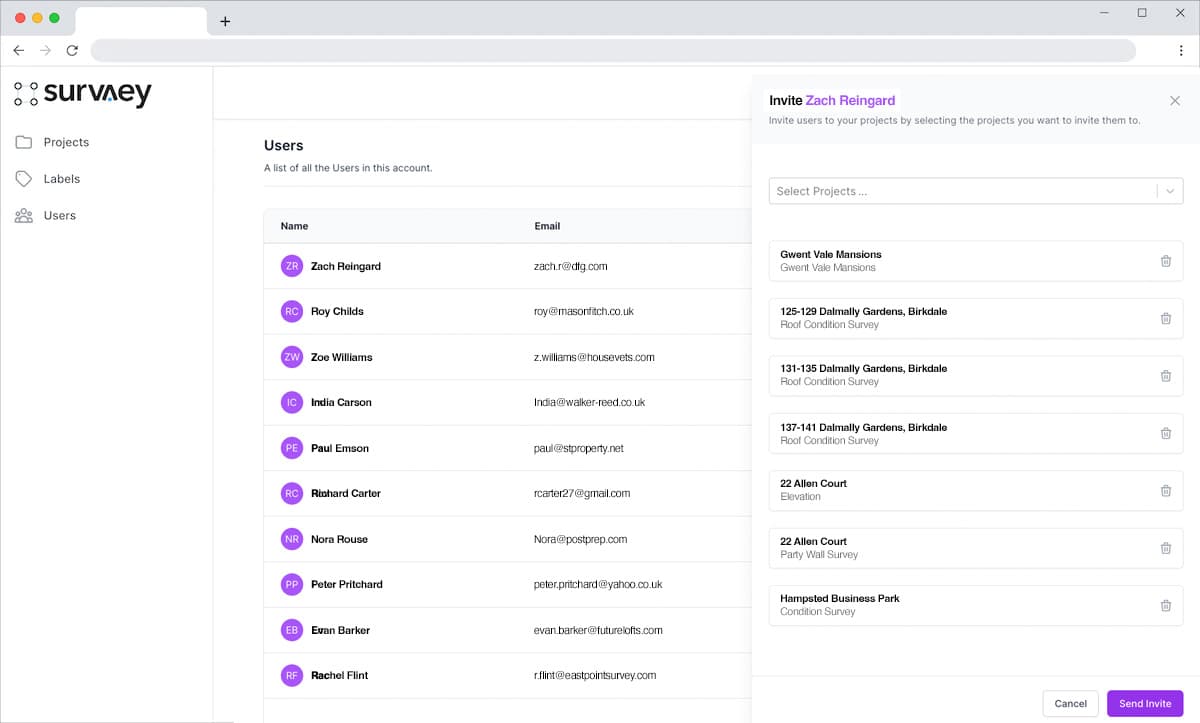
Task: Click the browser address bar
Action: coord(612,50)
